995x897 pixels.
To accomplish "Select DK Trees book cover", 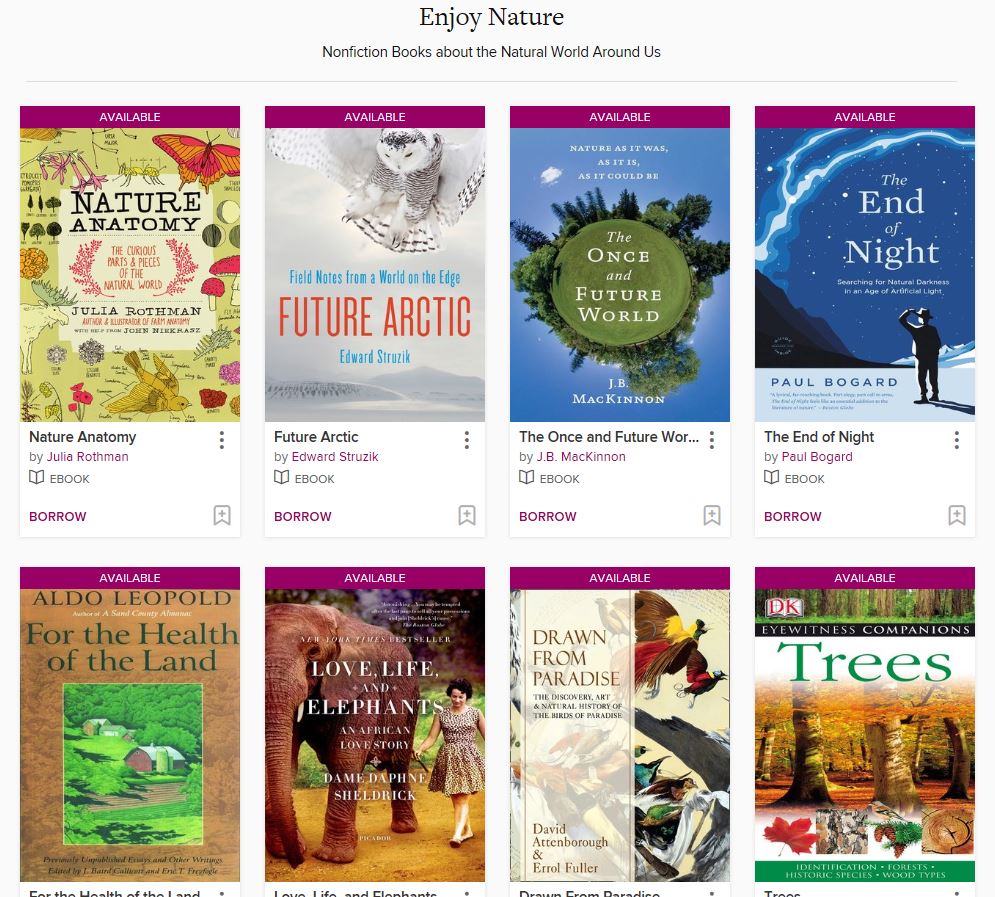I will [x=865, y=735].
